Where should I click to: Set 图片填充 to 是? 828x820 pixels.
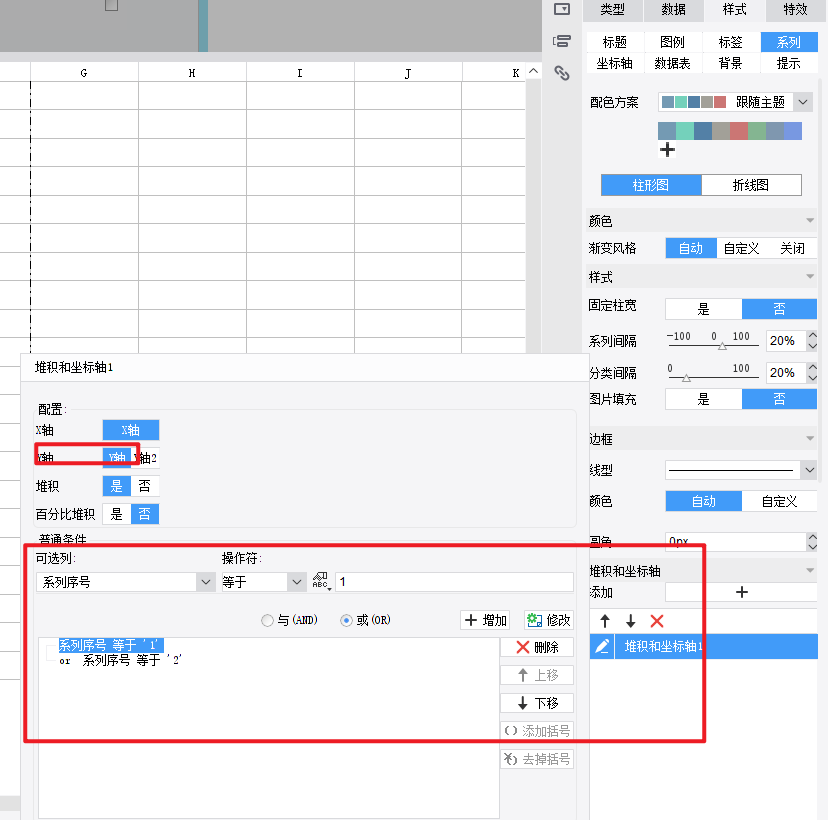(703, 399)
